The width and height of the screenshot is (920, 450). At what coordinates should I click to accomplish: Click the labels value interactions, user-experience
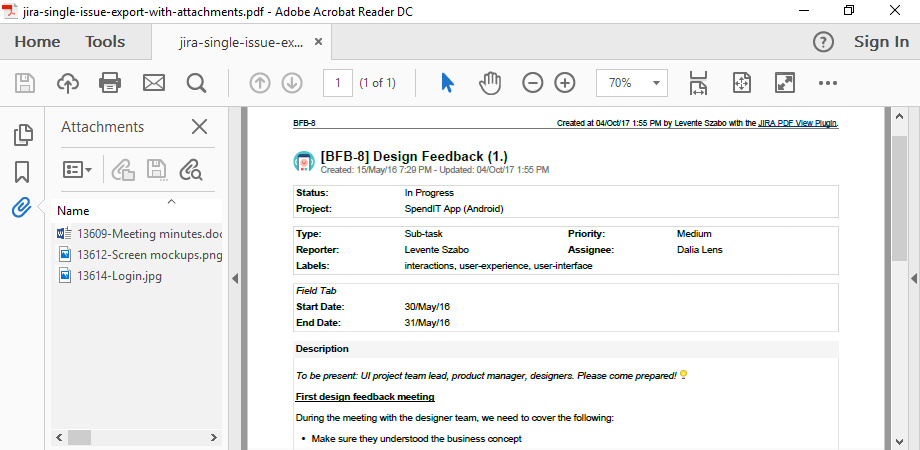pyautogui.click(x=498, y=266)
